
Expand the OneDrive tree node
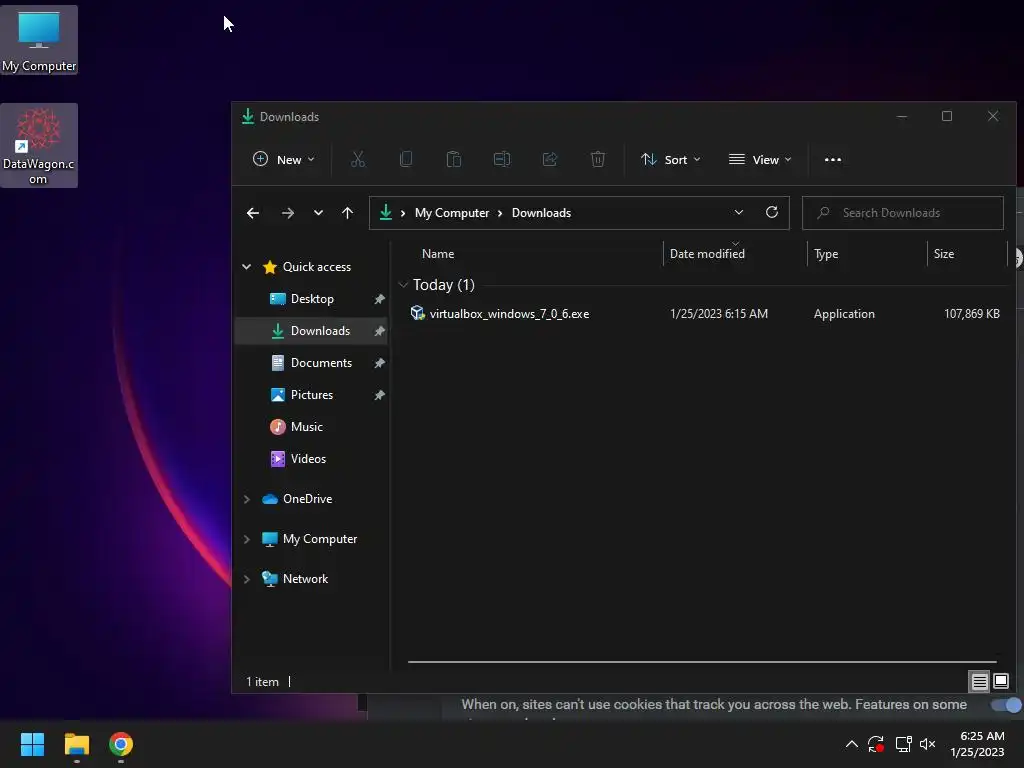247,499
